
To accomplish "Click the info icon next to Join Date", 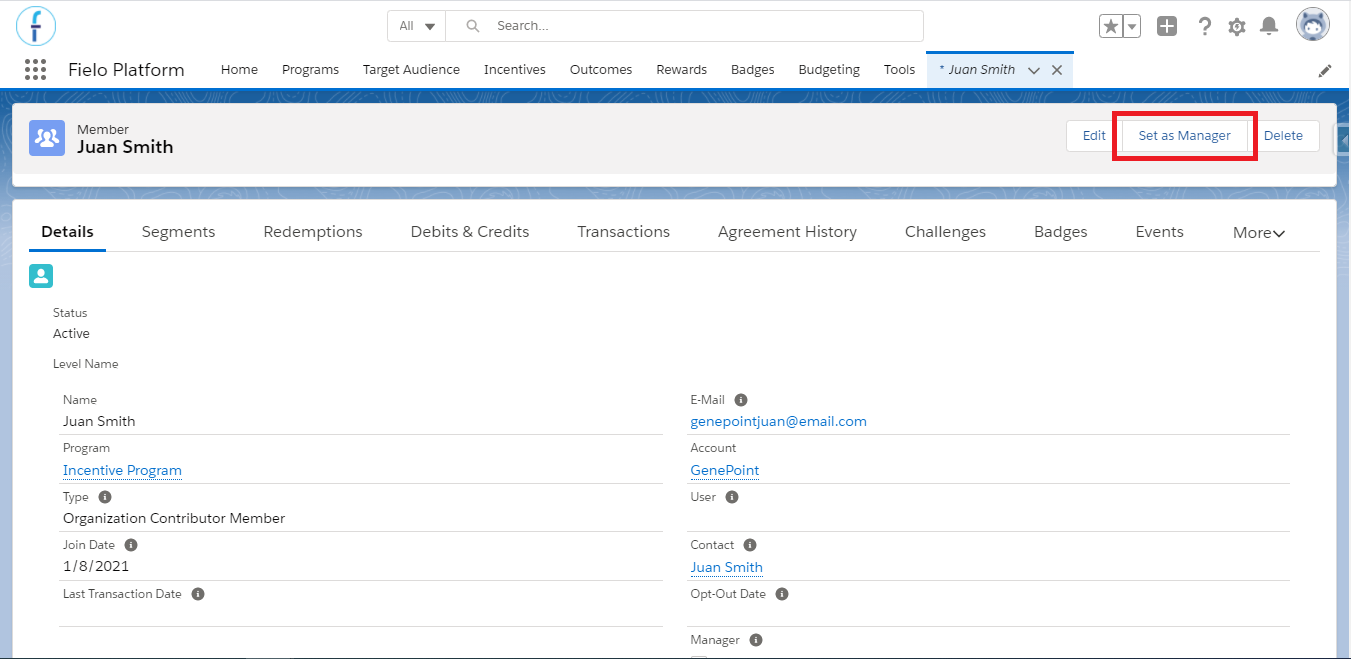I will click(x=131, y=545).
